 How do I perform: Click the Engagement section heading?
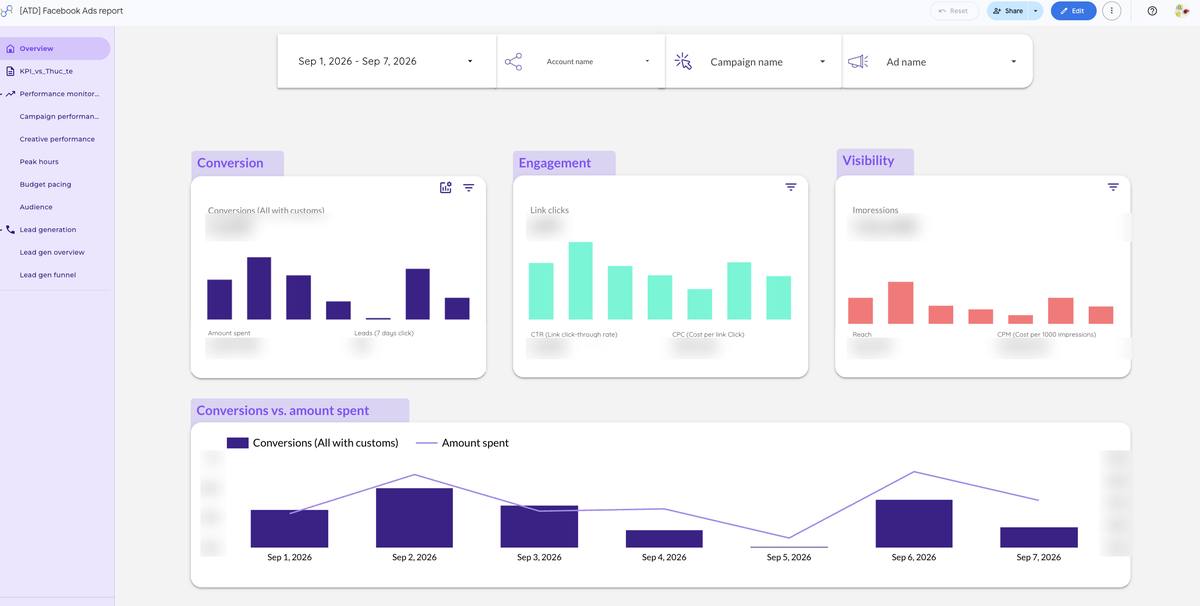(x=554, y=163)
